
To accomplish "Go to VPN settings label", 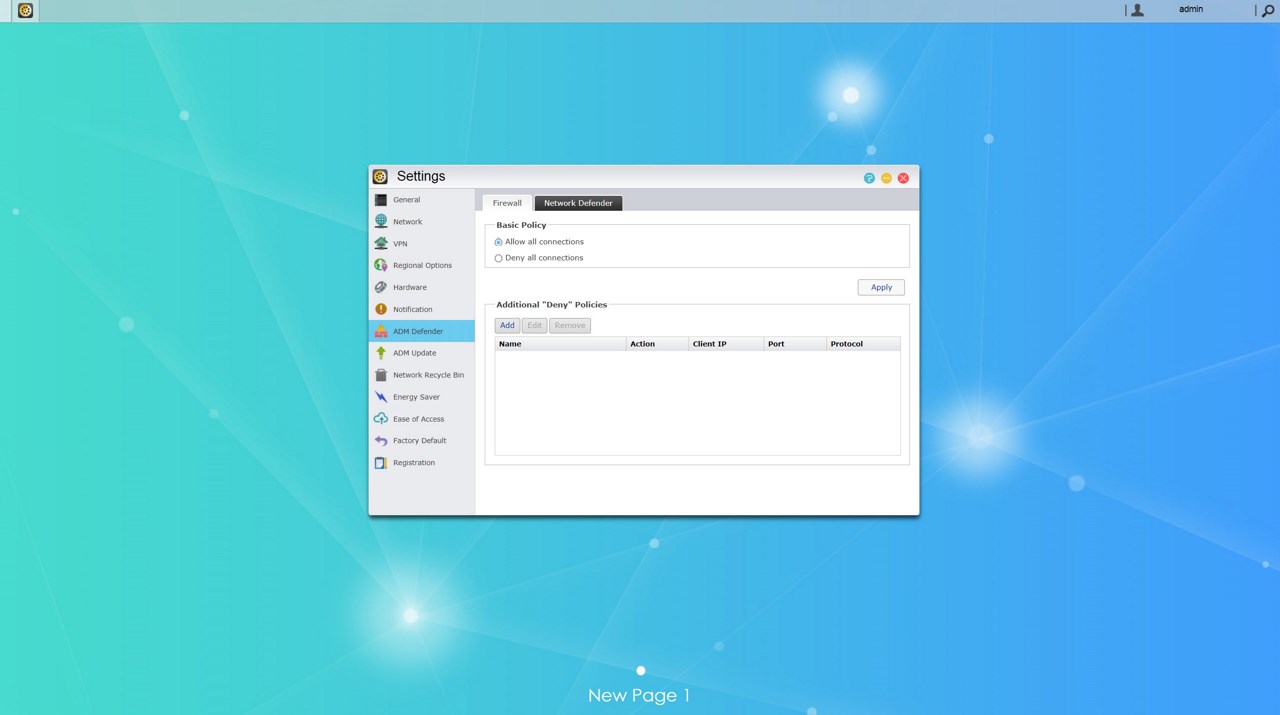I will (x=400, y=244).
